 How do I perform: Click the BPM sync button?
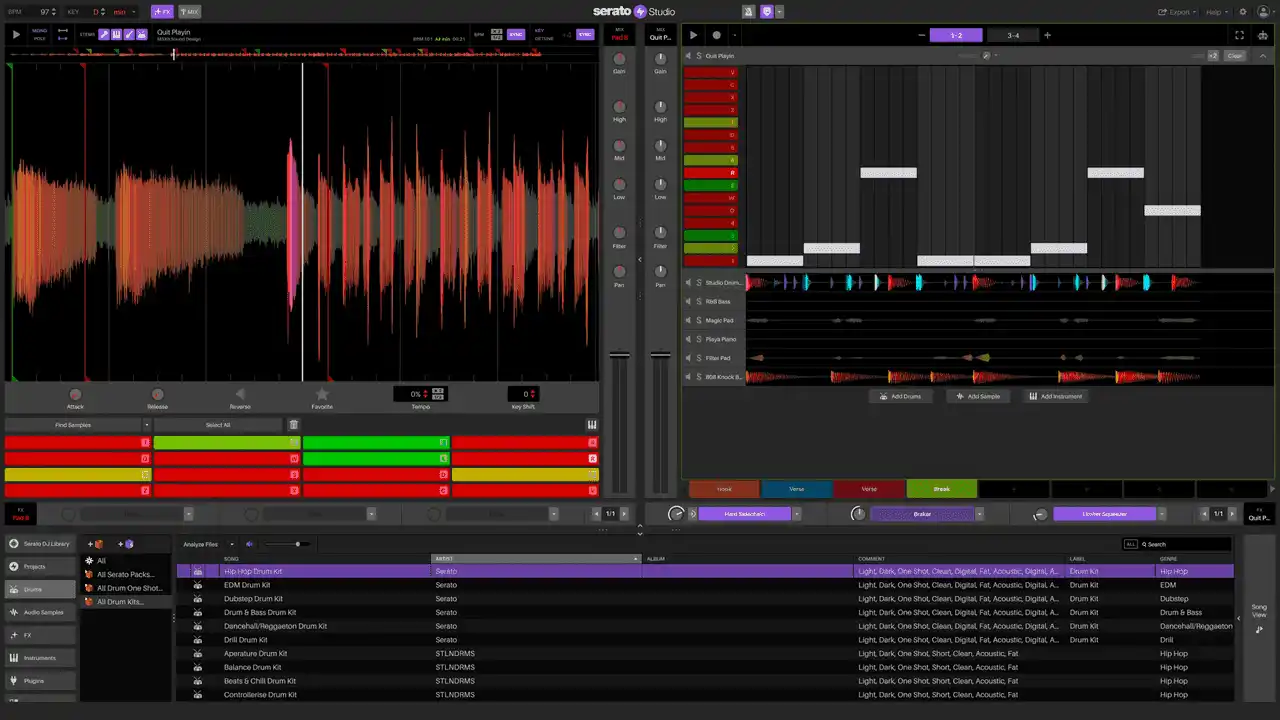pyautogui.click(x=516, y=34)
